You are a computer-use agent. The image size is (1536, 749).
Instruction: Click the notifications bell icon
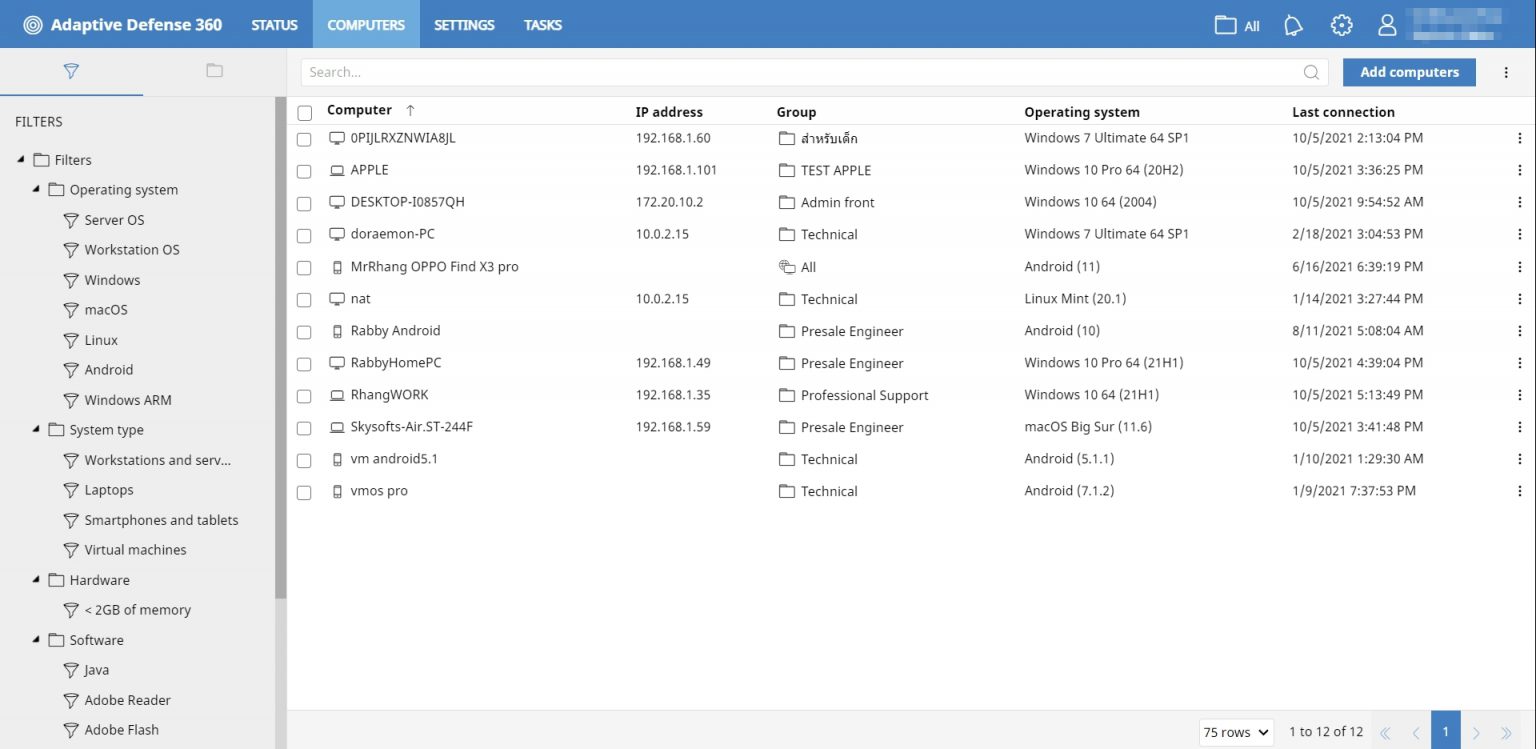click(1294, 25)
